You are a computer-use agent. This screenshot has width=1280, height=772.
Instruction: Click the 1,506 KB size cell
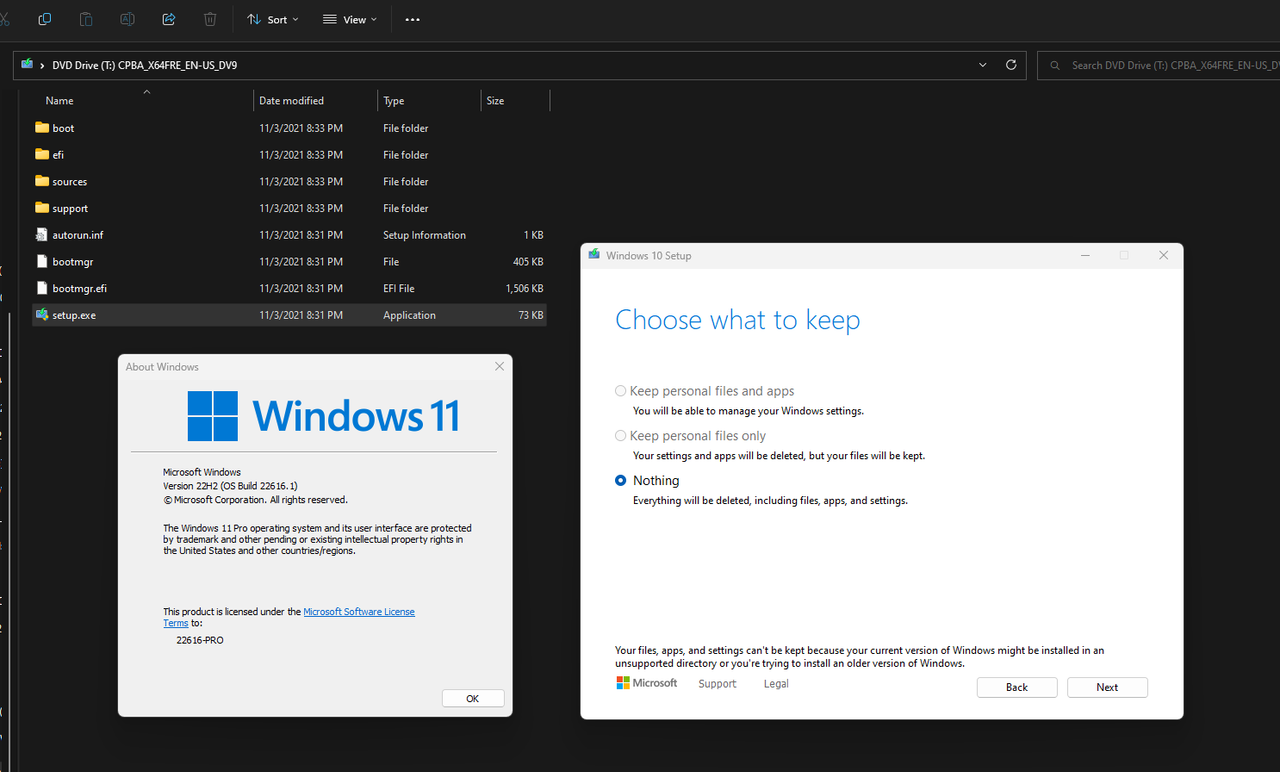click(524, 288)
